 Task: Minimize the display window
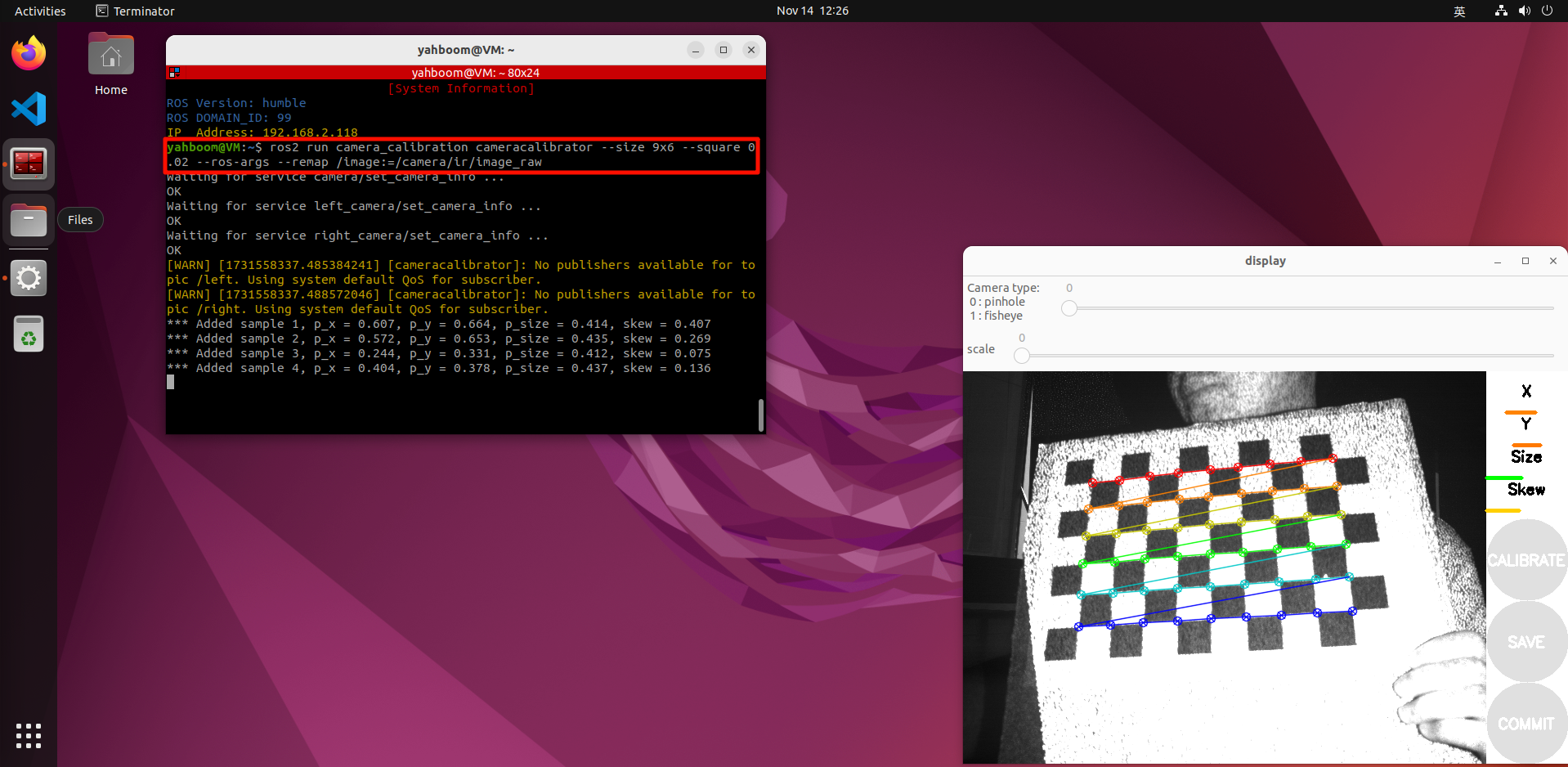pyautogui.click(x=1498, y=261)
